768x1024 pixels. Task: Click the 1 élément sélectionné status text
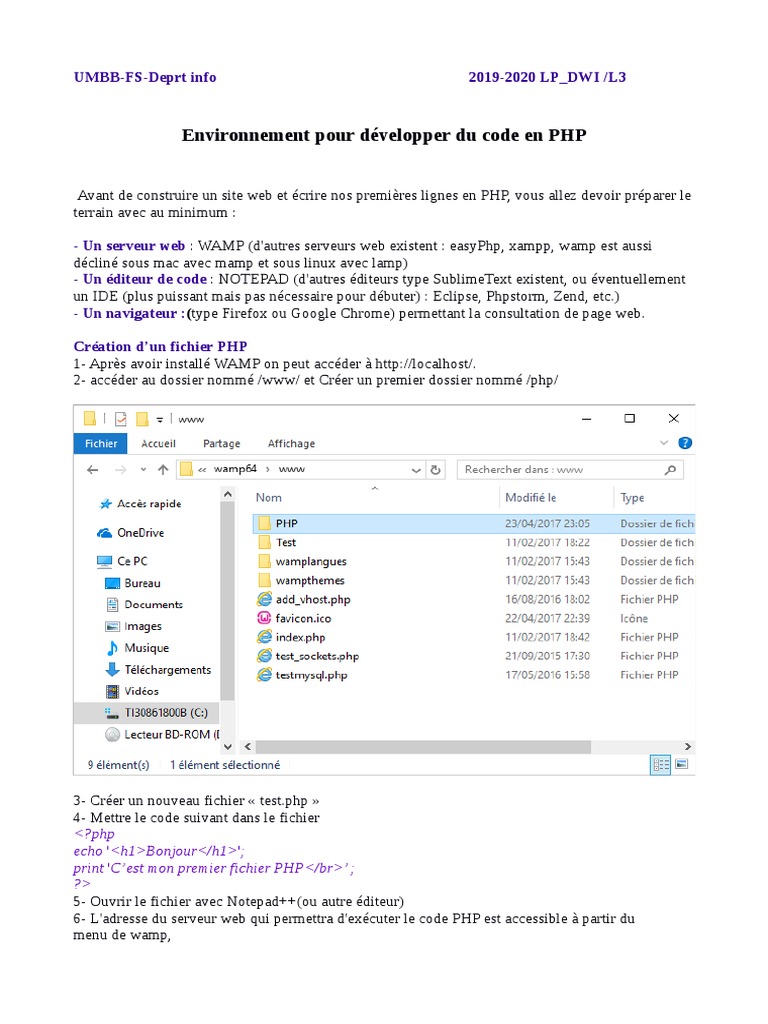tap(225, 765)
